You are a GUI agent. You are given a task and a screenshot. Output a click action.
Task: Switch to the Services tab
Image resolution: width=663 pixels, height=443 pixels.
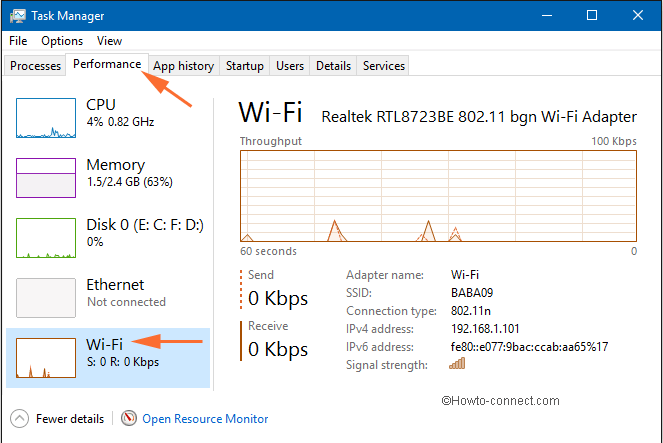click(384, 66)
